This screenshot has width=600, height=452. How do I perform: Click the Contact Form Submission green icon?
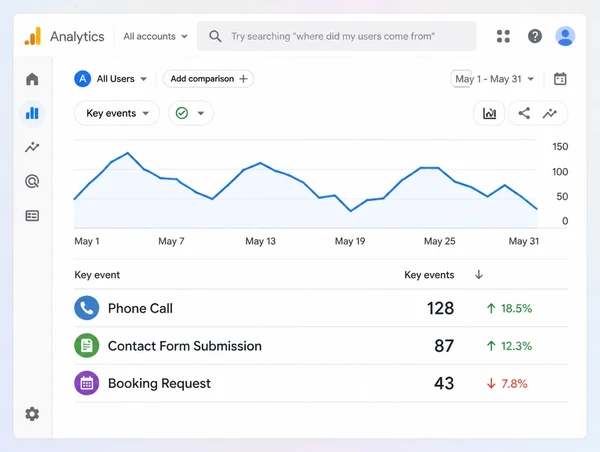[86, 346]
